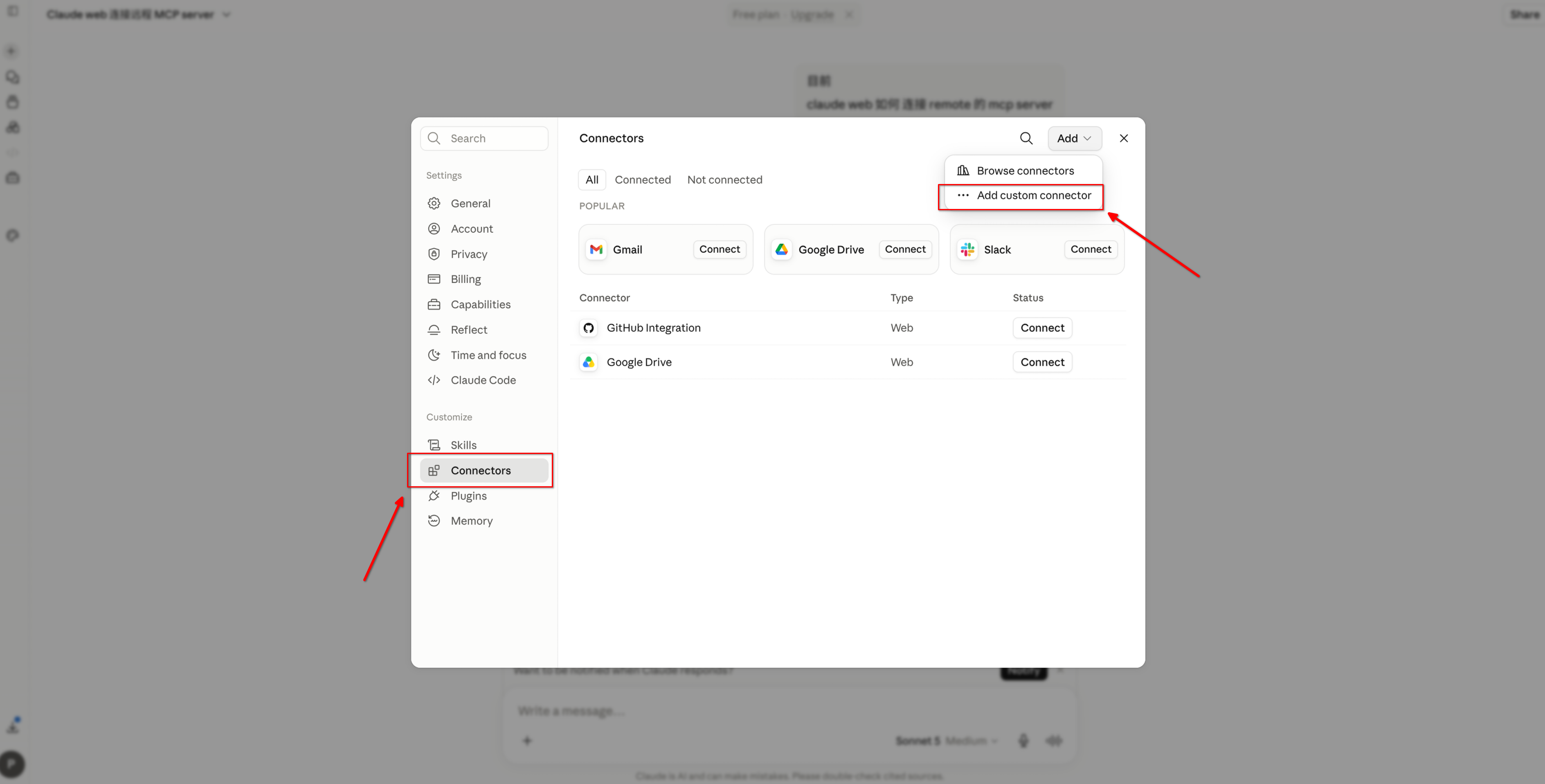
Task: Open Account settings
Action: tap(484, 229)
